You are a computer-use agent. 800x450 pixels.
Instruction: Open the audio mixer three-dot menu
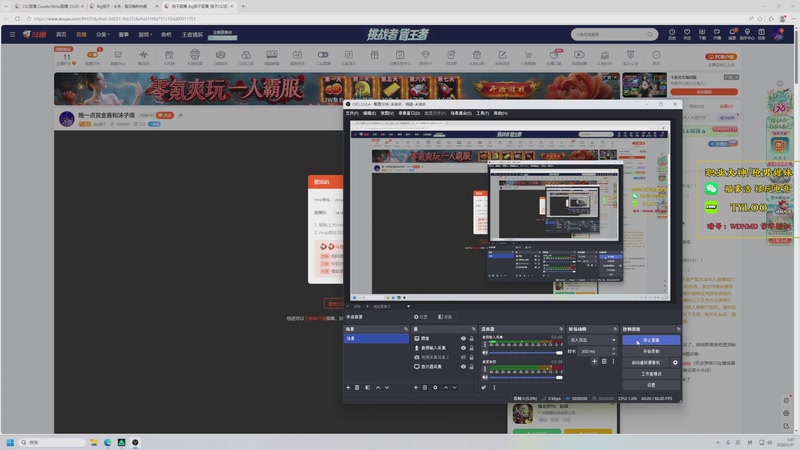pyautogui.click(x=494, y=388)
